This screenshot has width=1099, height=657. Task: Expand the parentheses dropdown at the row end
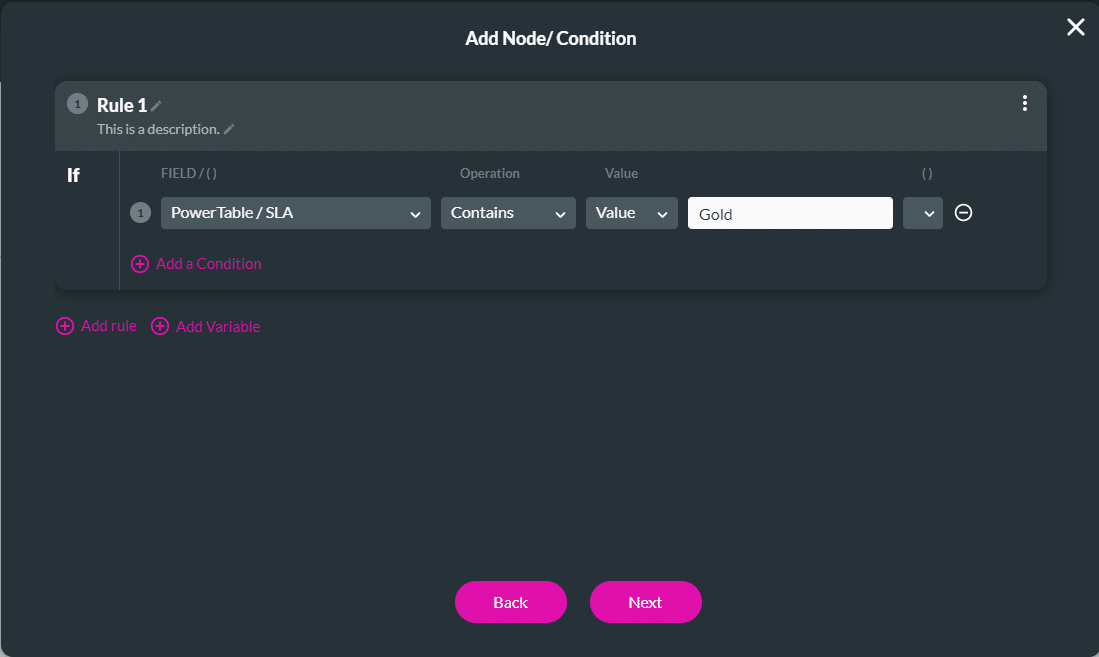click(x=922, y=213)
